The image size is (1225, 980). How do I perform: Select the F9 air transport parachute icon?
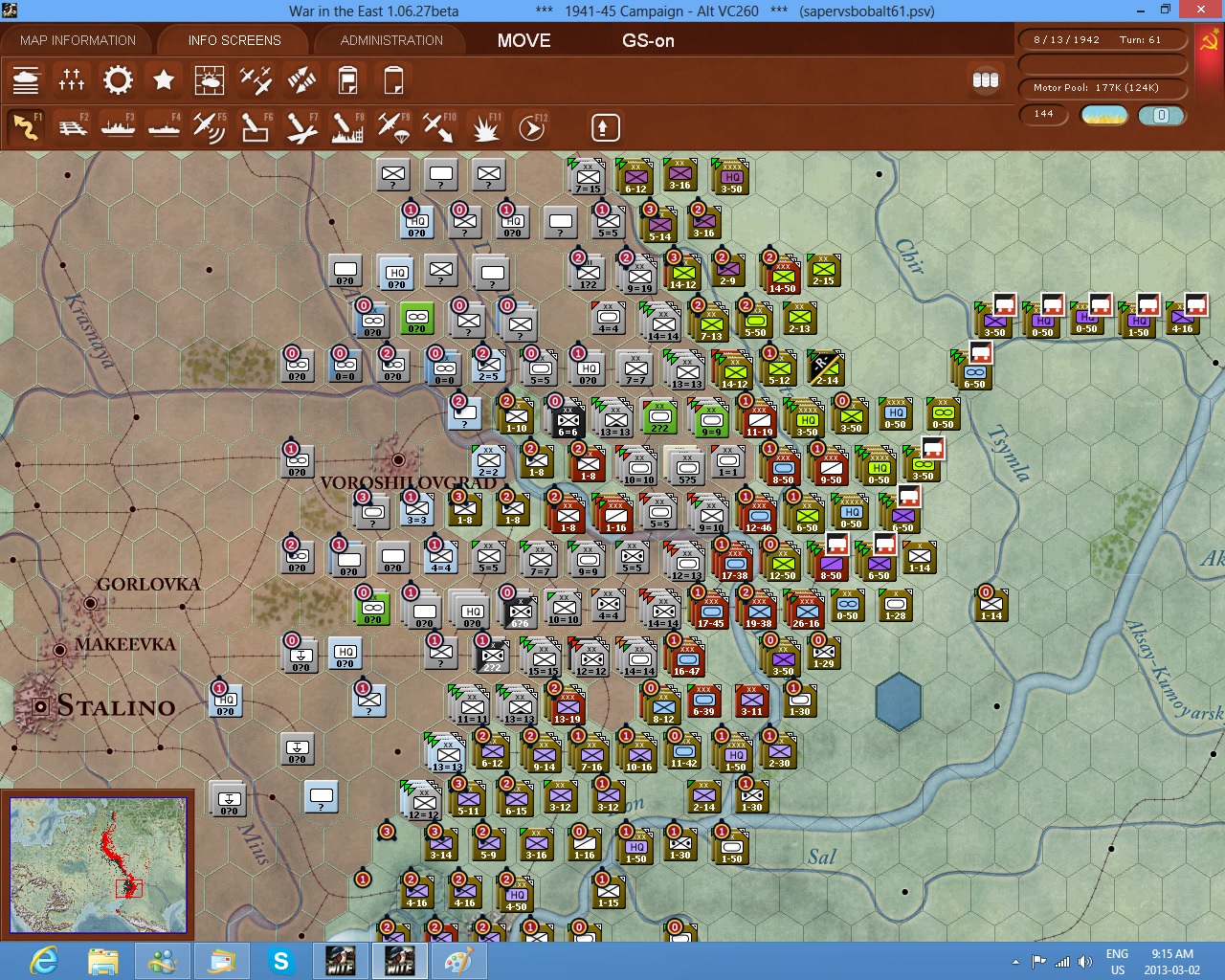(393, 126)
